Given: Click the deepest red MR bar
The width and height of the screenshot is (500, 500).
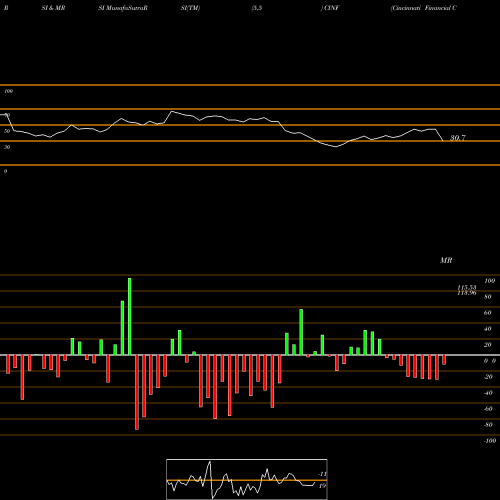Looking at the screenshot, I should (137, 392).
